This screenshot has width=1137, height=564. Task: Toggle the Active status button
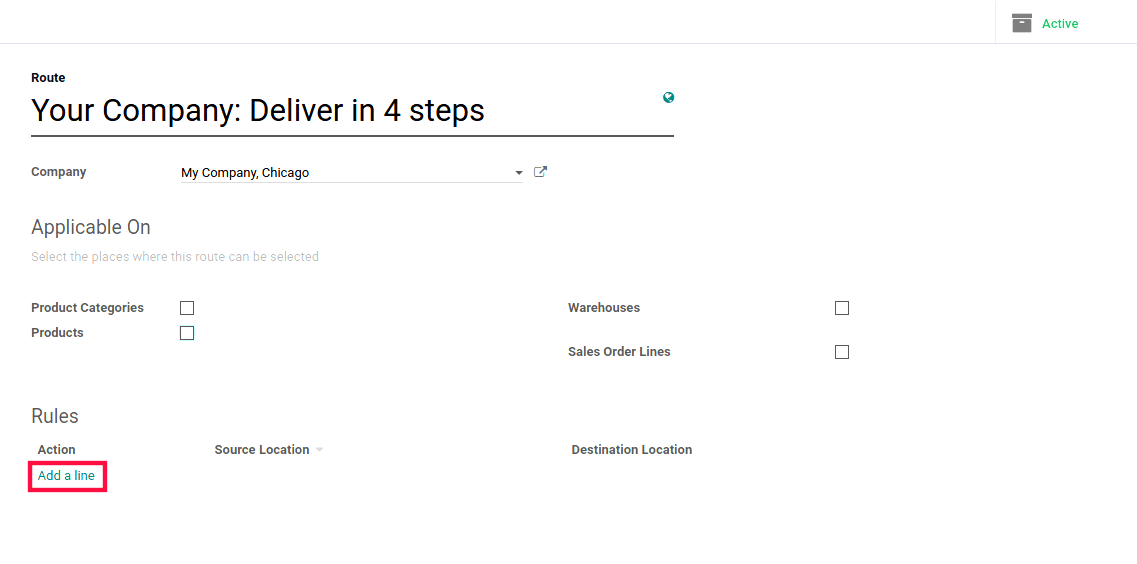1045,23
